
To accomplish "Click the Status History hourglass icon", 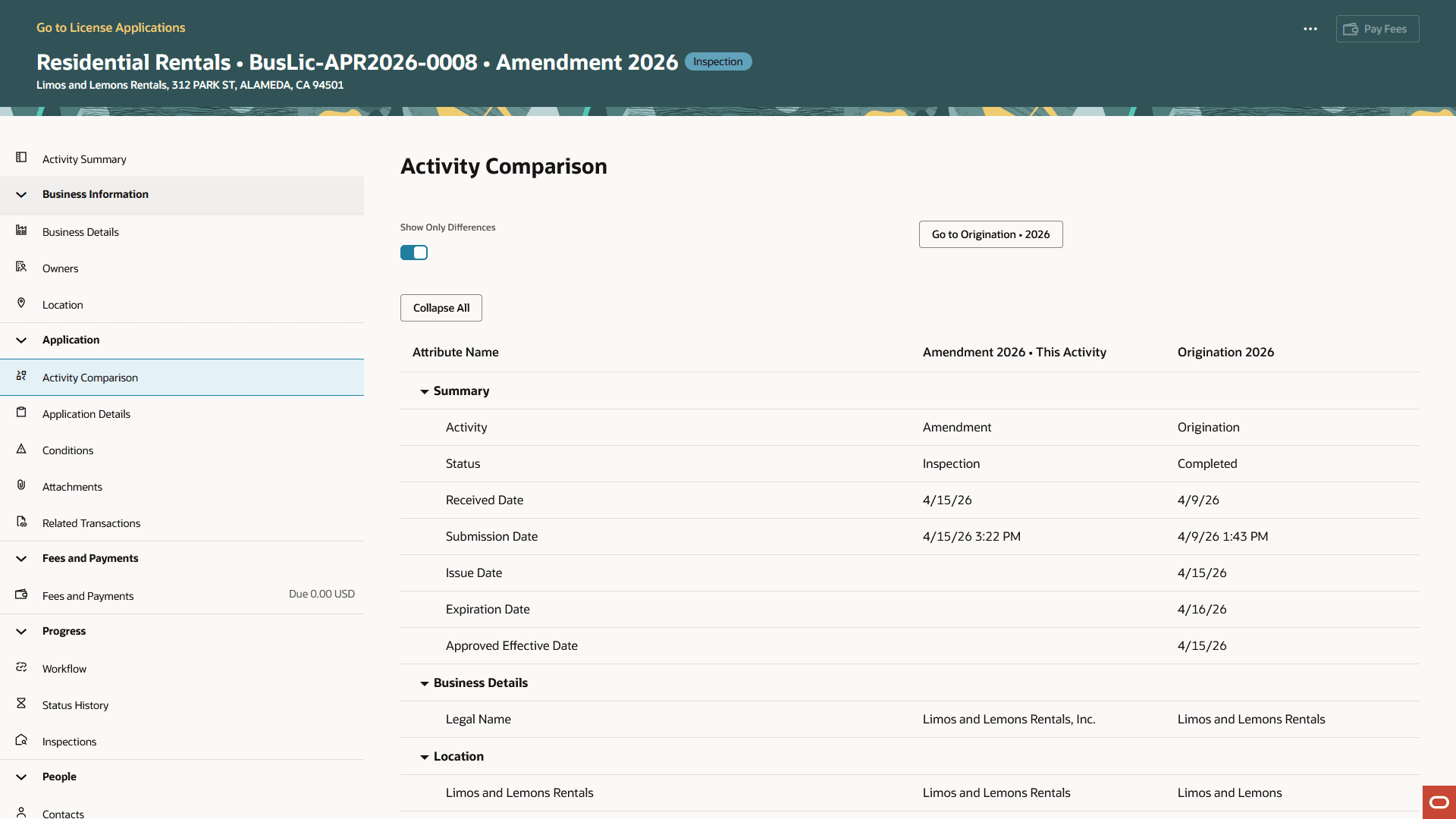I will pos(21,704).
